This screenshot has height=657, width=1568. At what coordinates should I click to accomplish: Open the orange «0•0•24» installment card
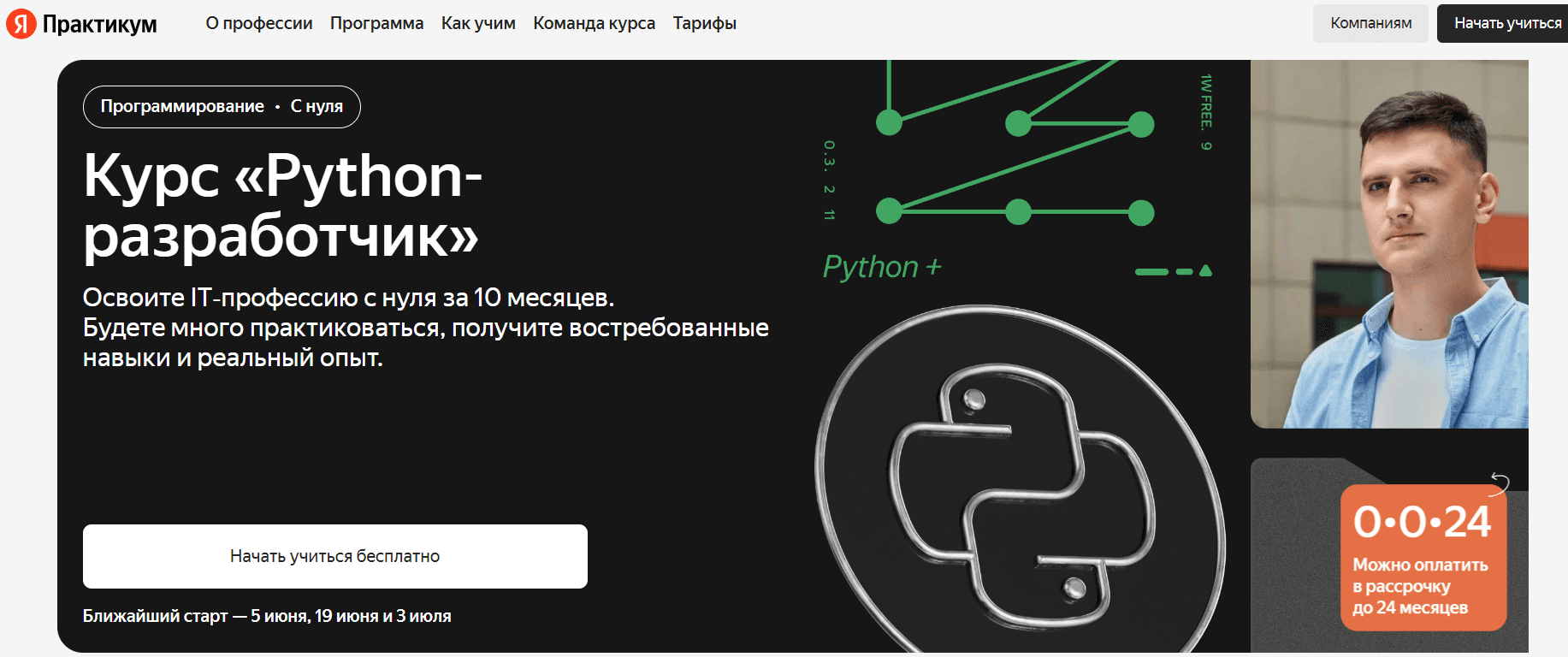click(1423, 558)
